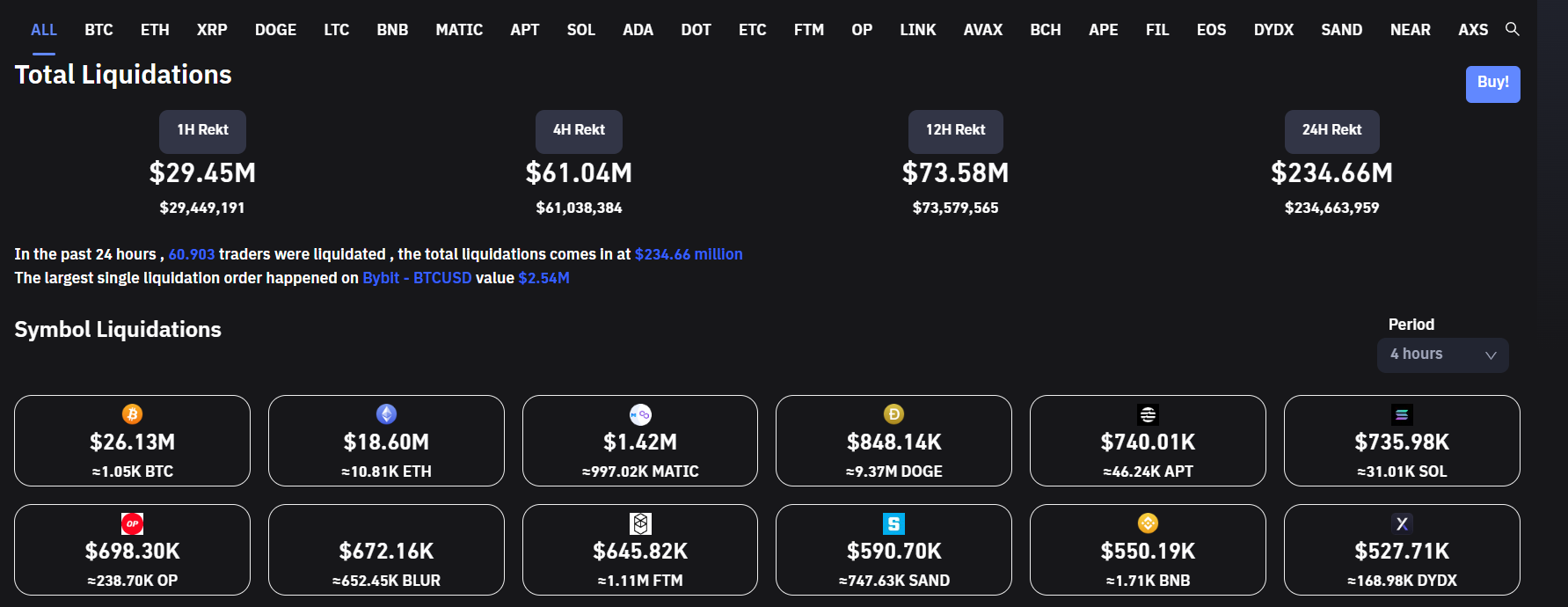Select the ETH tab
The width and height of the screenshot is (1568, 607).
pyautogui.click(x=155, y=30)
